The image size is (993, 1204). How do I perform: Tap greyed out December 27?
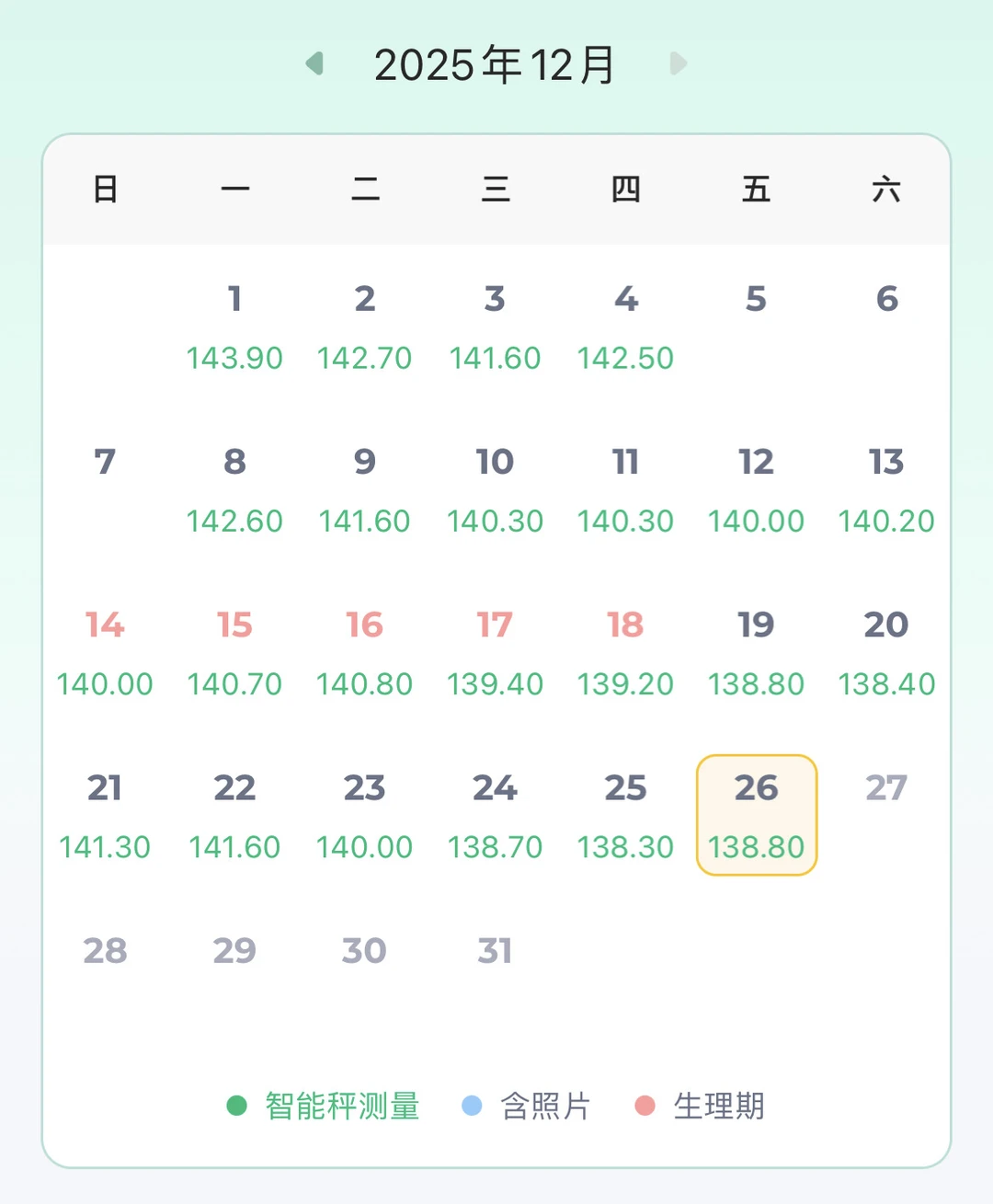pyautogui.click(x=885, y=800)
